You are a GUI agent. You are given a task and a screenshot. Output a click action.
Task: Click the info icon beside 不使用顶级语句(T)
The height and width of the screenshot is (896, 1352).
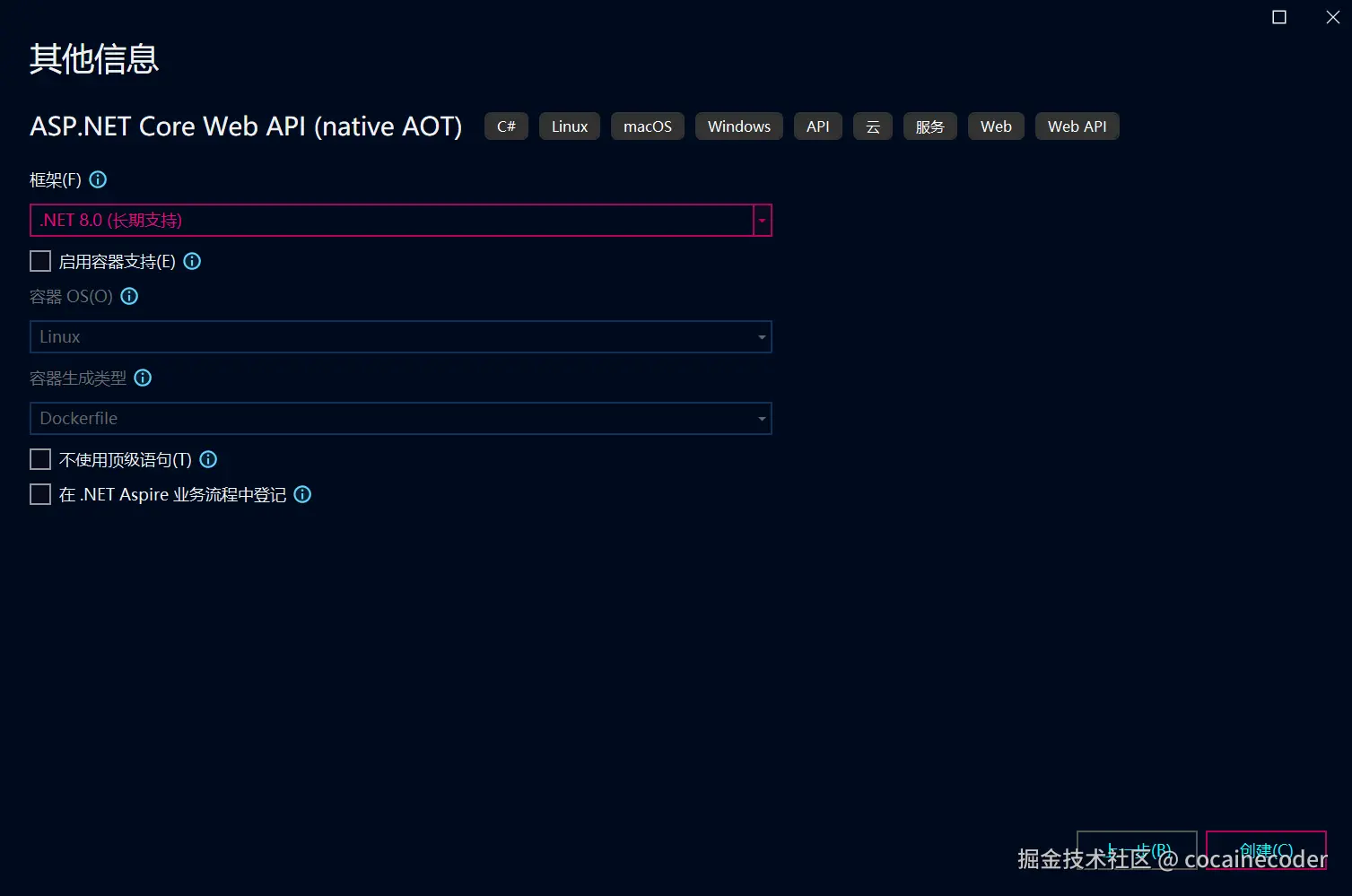[208, 459]
